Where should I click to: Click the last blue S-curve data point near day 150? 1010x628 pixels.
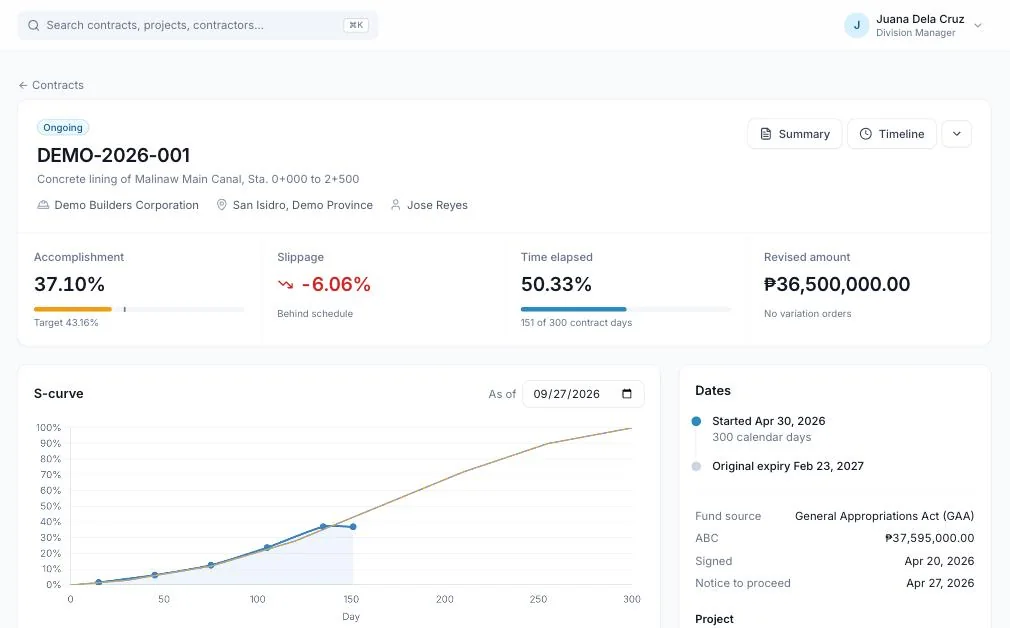click(353, 527)
